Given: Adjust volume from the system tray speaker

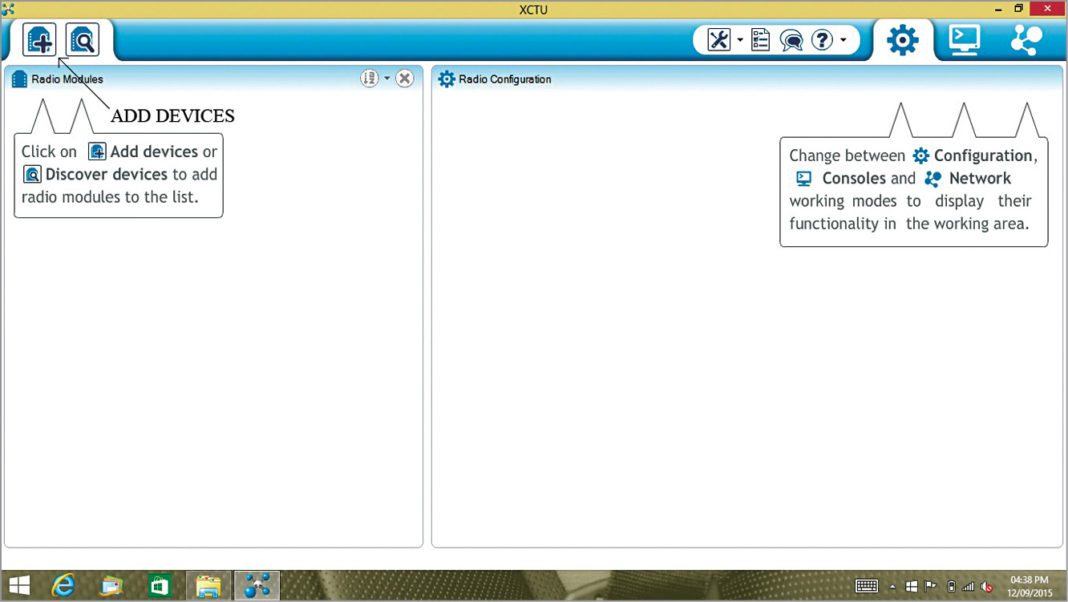Looking at the screenshot, I should click(985, 586).
